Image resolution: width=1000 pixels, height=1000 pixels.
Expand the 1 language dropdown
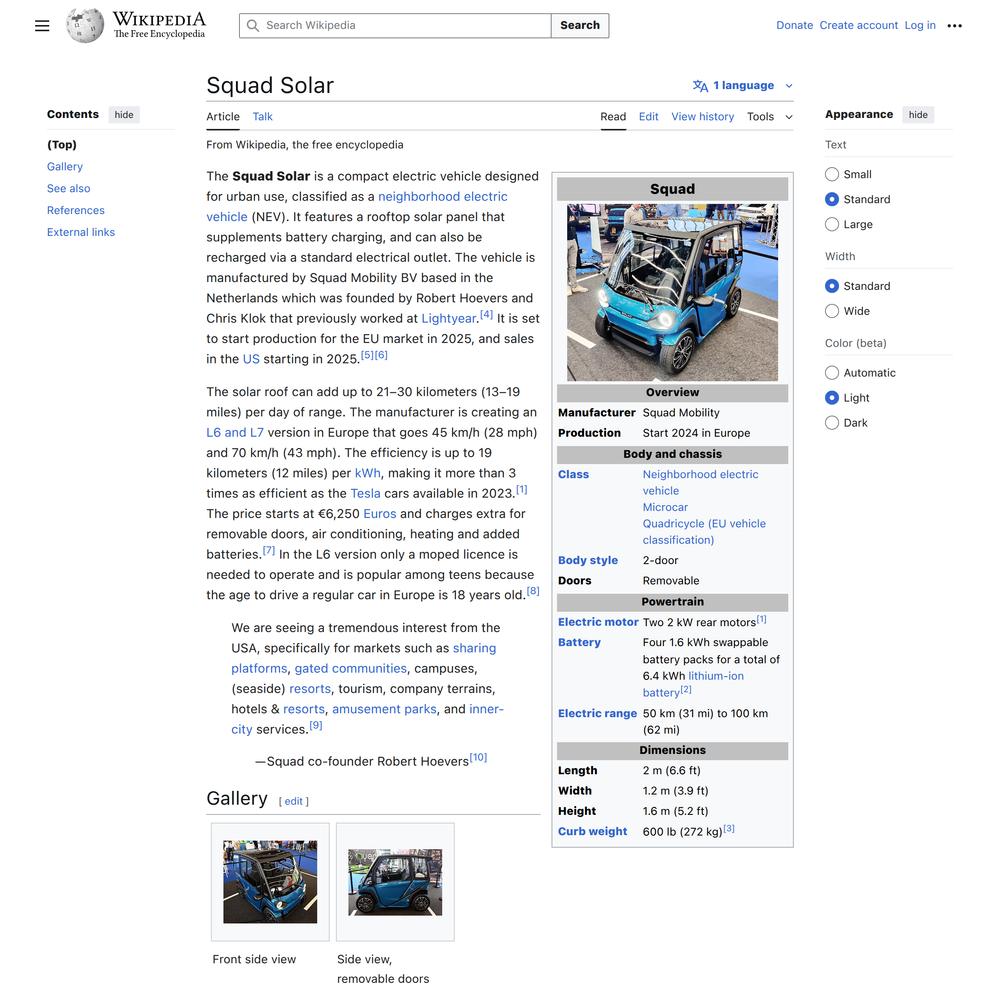point(743,85)
